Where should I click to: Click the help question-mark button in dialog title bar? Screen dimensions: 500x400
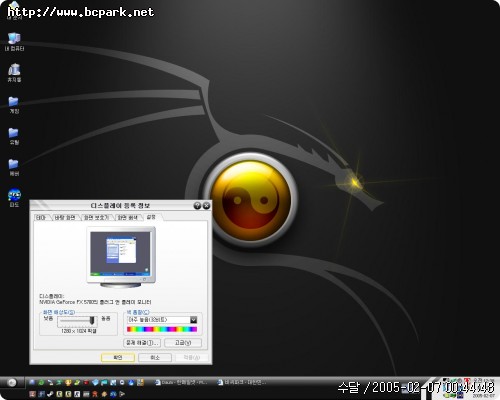click(x=197, y=206)
